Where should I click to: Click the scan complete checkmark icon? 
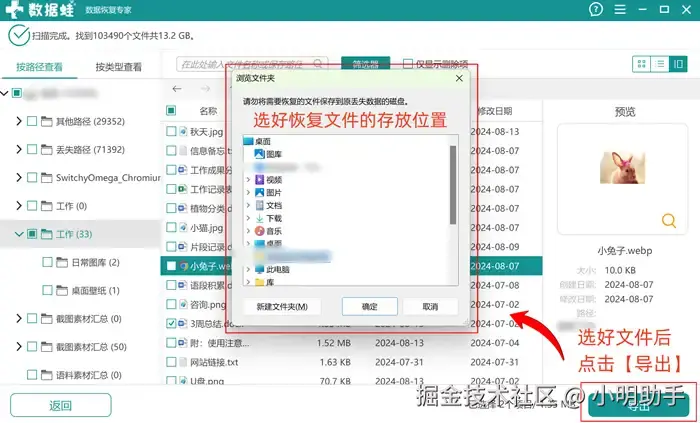point(19,36)
